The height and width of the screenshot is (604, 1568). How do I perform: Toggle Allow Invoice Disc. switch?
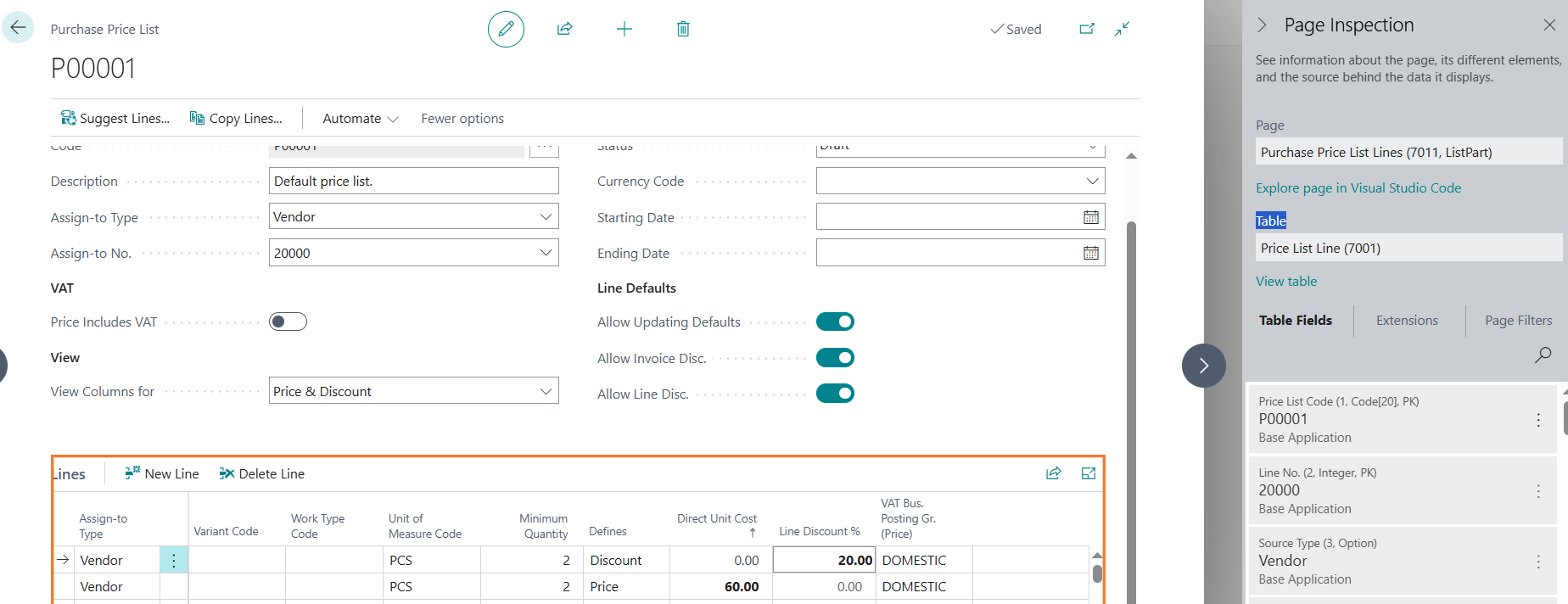point(835,358)
